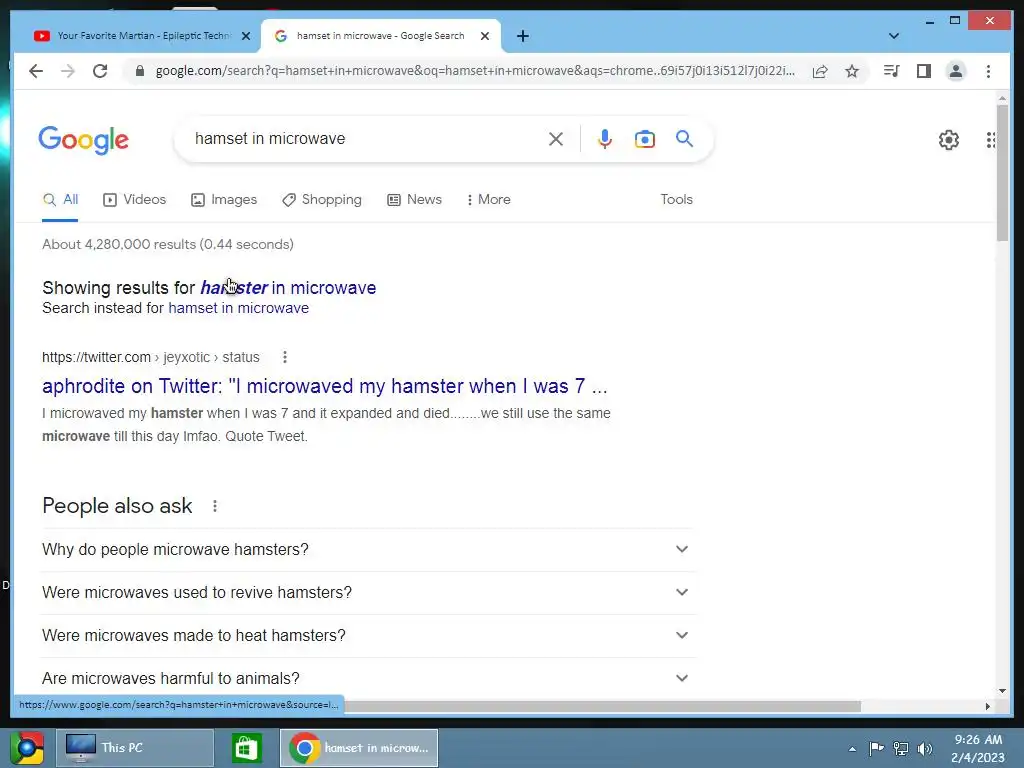The width and height of the screenshot is (1024, 768).
Task: Share this page via the share icon
Action: point(820,71)
